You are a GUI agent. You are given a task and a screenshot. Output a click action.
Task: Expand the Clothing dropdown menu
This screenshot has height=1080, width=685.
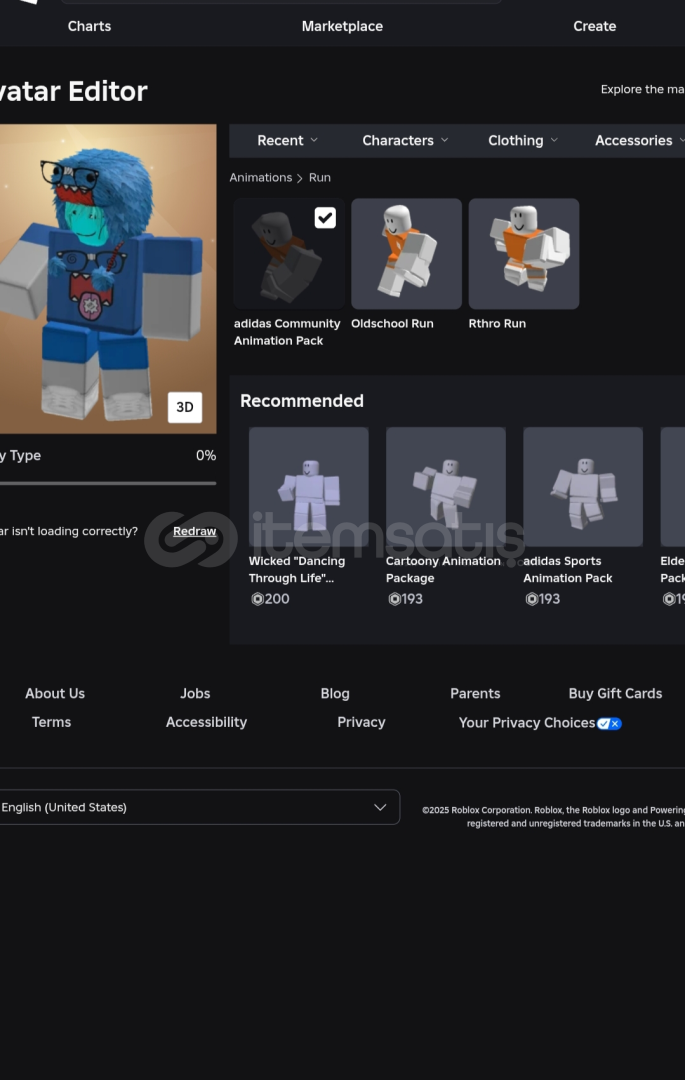[522, 141]
